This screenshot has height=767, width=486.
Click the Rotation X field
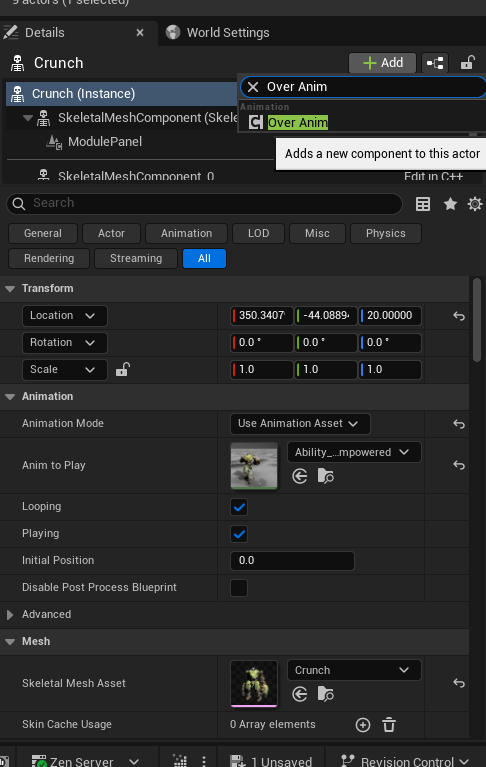click(x=262, y=342)
